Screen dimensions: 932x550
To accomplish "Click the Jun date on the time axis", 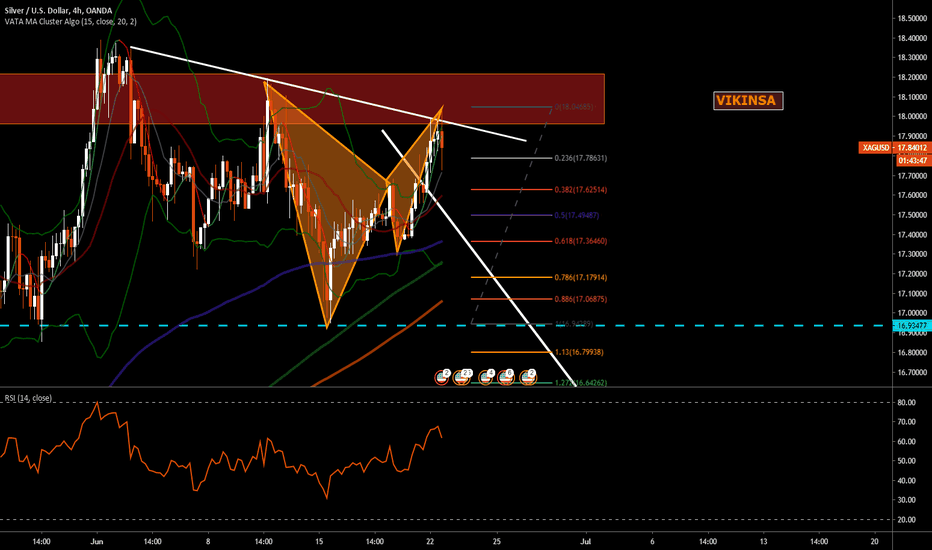I will [97, 542].
